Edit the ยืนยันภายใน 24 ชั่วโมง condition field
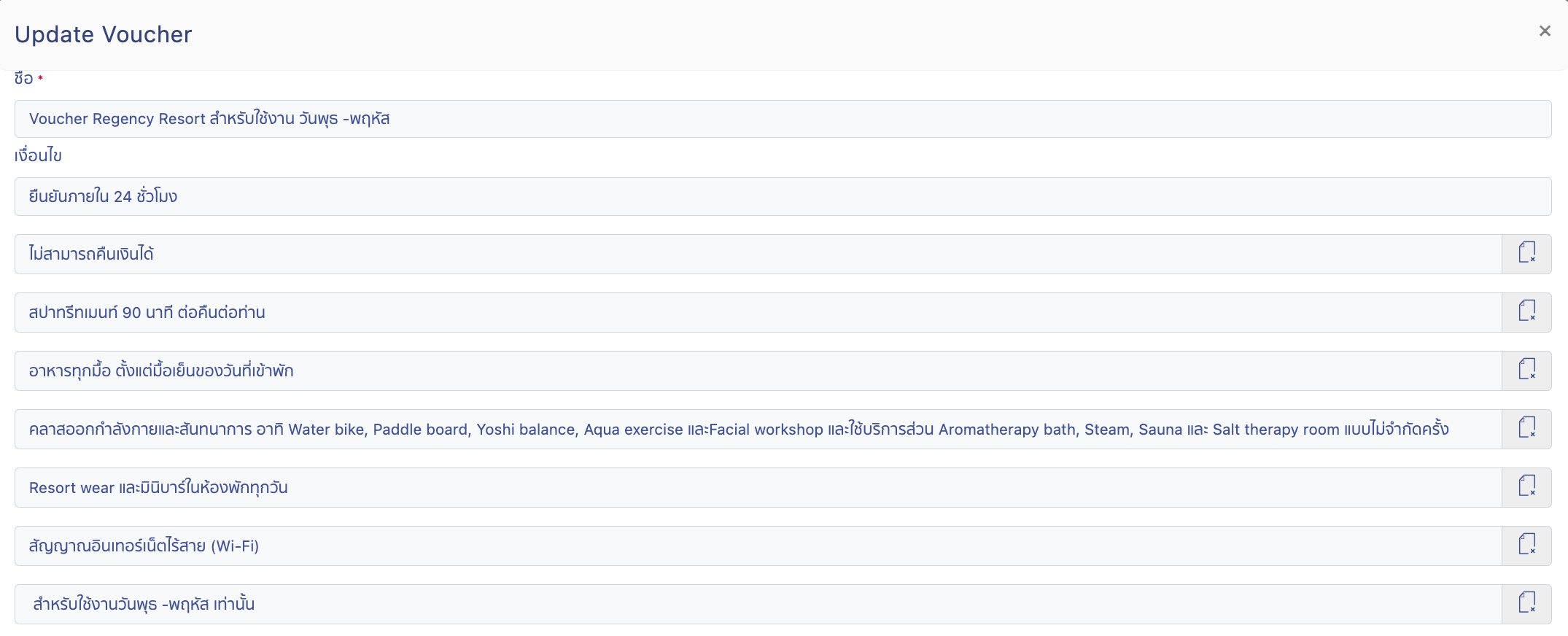This screenshot has width=1568, height=636. click(783, 196)
